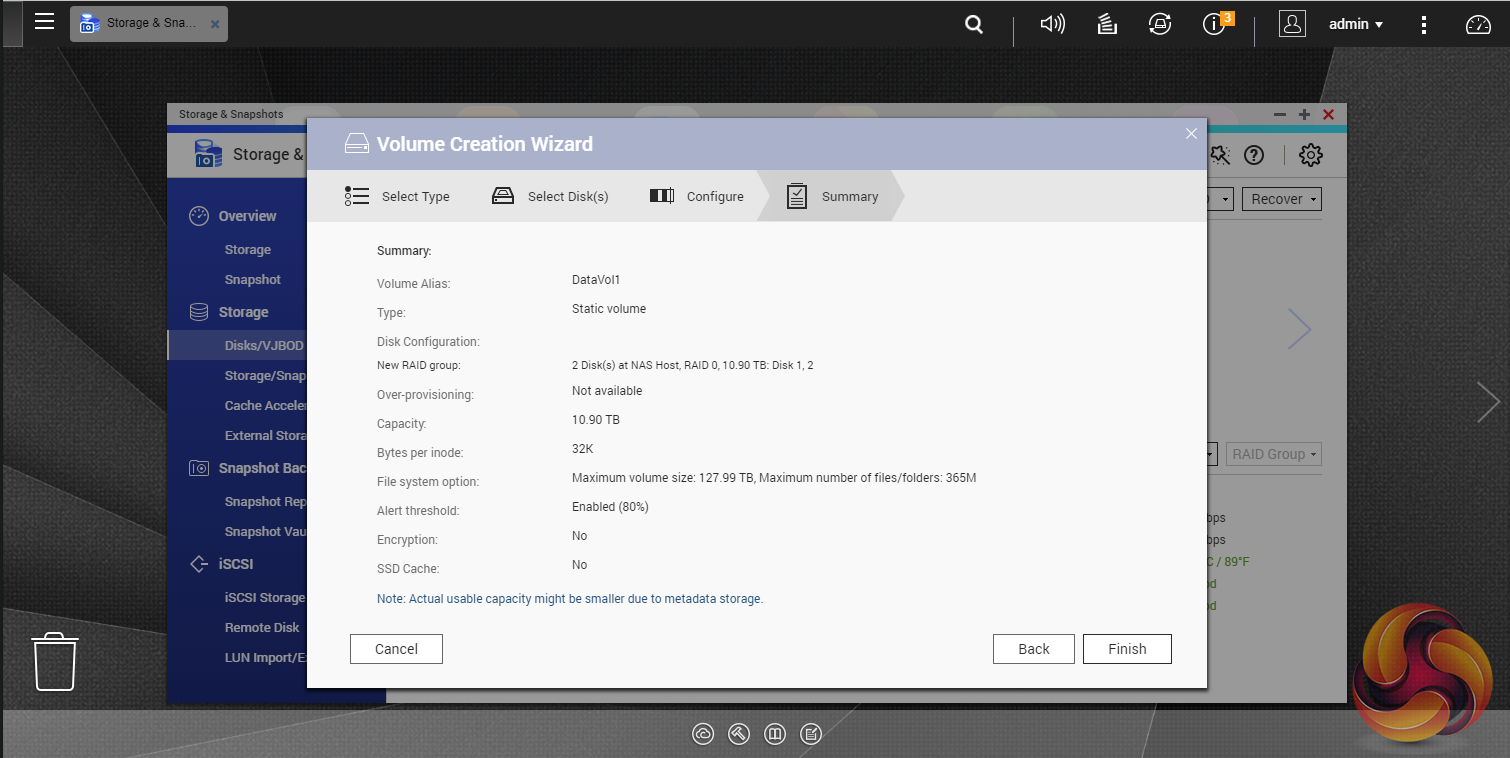This screenshot has width=1510, height=758.
Task: Cancel the Volume Creation Wizard
Action: [x=396, y=649]
